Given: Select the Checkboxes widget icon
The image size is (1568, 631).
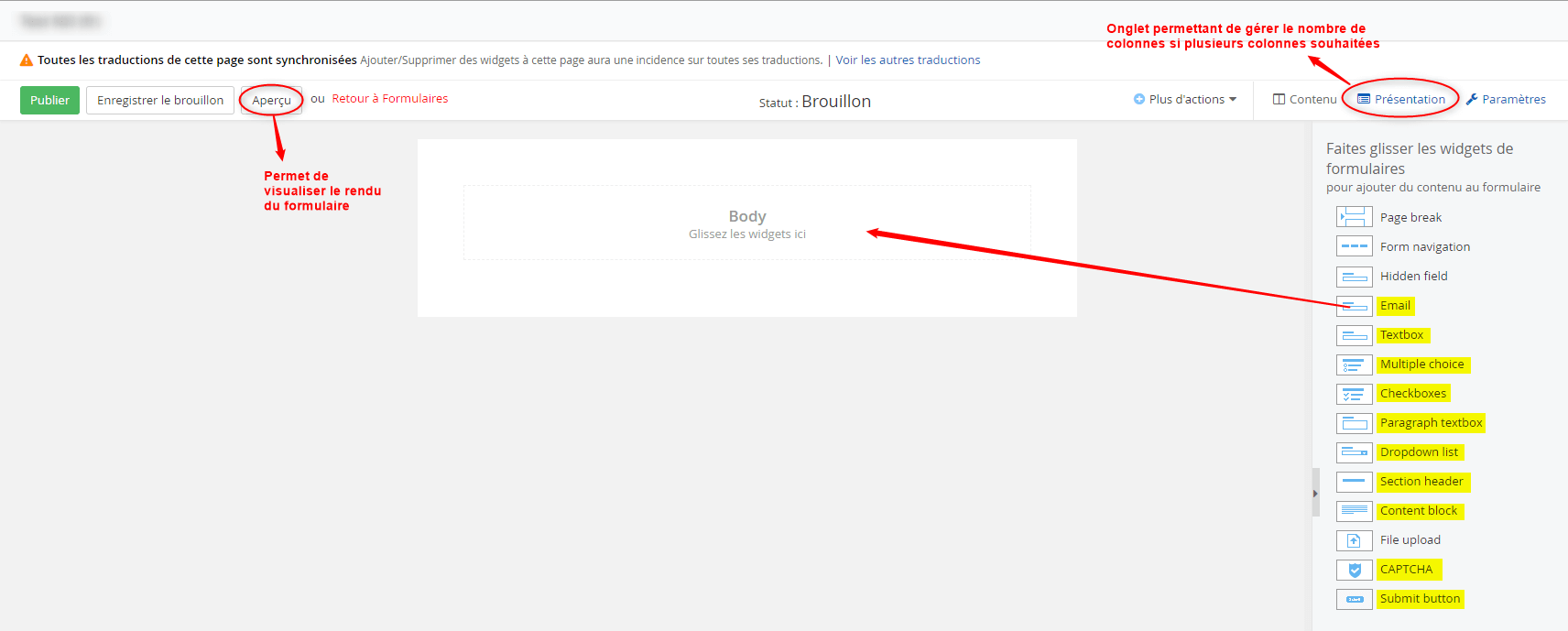Looking at the screenshot, I should [1354, 394].
